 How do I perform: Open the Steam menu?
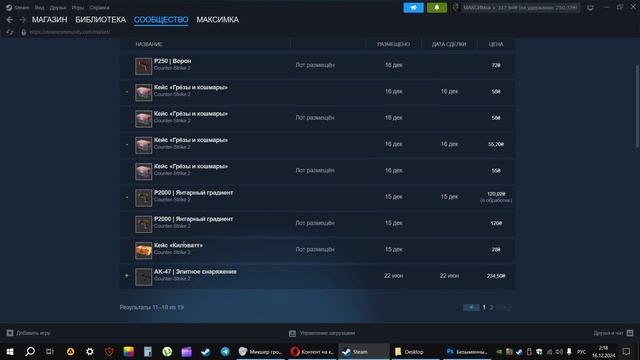22,7
